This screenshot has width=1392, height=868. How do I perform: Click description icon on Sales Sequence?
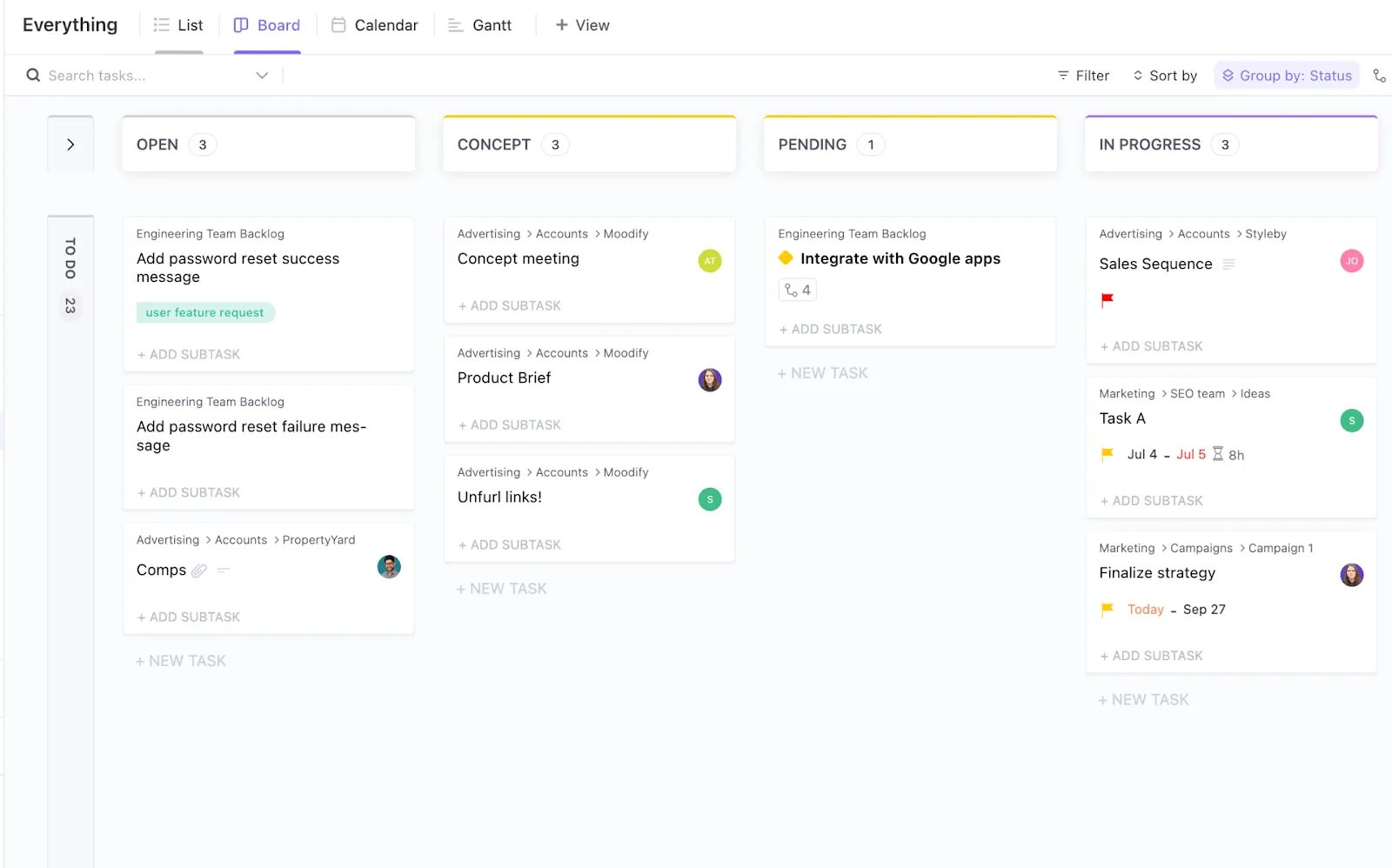pos(1228,264)
